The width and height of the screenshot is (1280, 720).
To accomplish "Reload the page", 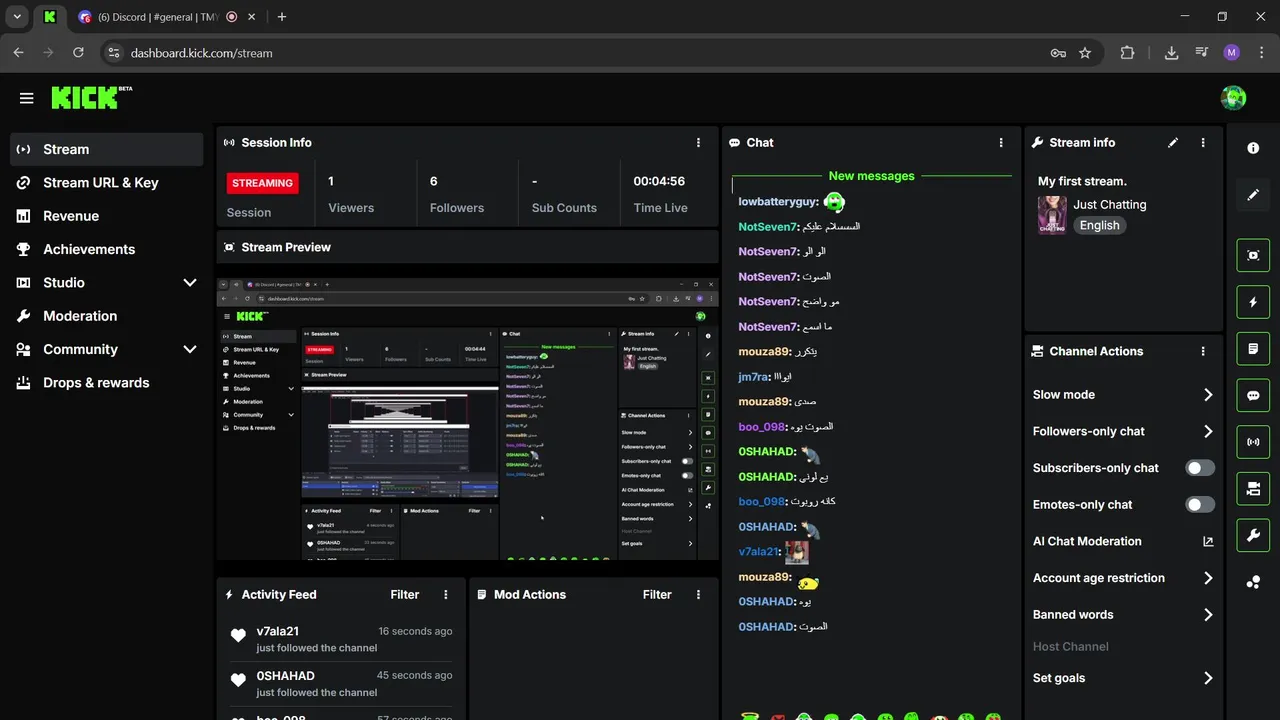I will click(78, 53).
